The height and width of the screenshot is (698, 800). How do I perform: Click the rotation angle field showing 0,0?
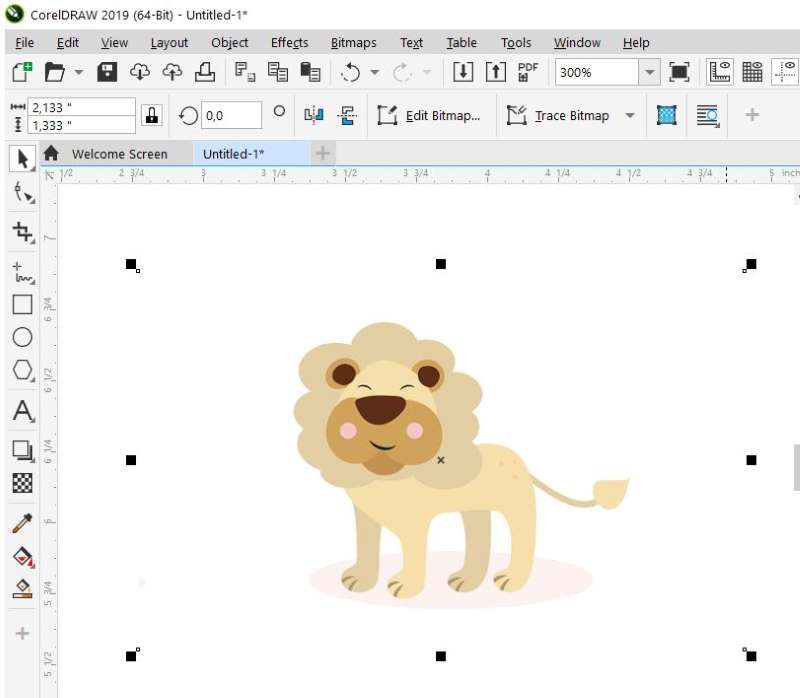coord(232,116)
